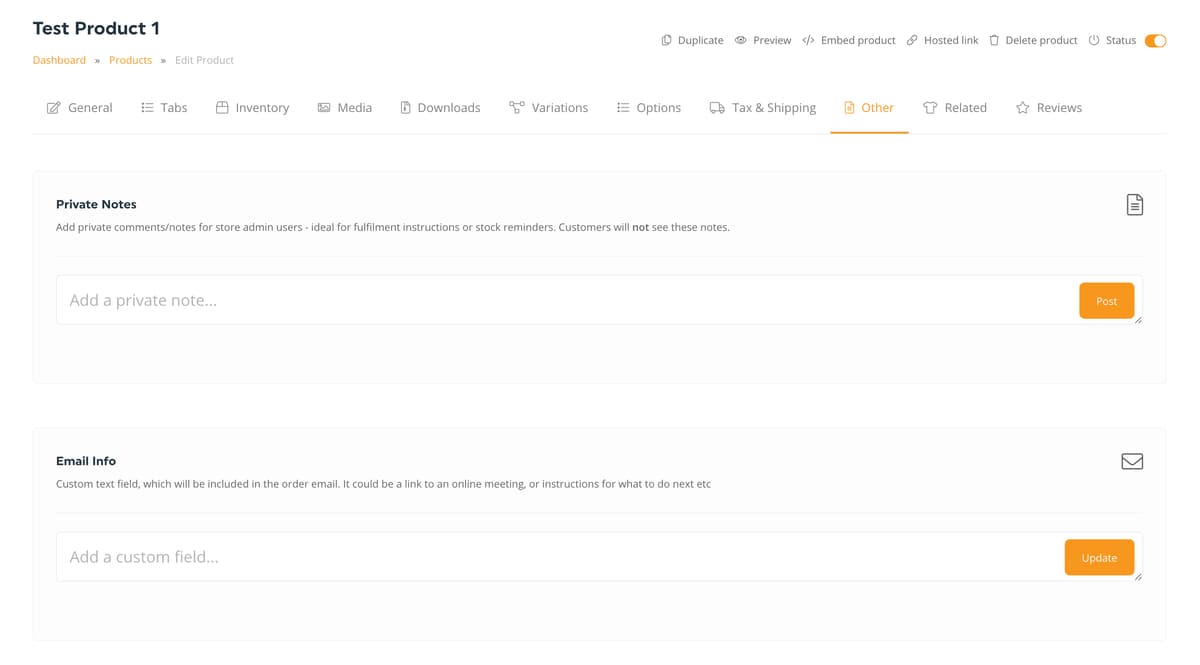Open Products breadcrumb link

click(x=130, y=60)
